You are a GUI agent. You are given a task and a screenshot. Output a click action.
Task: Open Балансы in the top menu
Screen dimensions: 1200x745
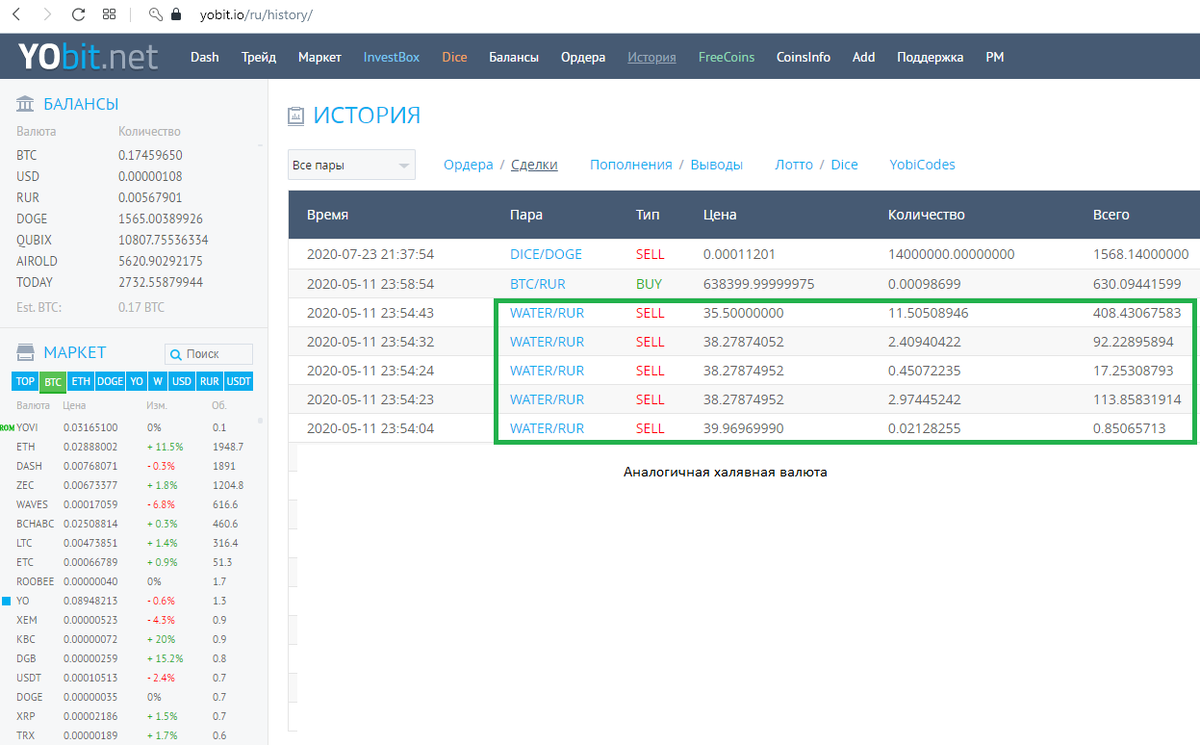(x=514, y=57)
